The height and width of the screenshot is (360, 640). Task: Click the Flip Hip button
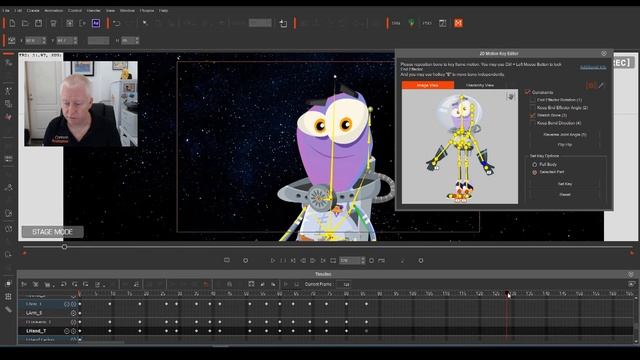tap(565, 144)
